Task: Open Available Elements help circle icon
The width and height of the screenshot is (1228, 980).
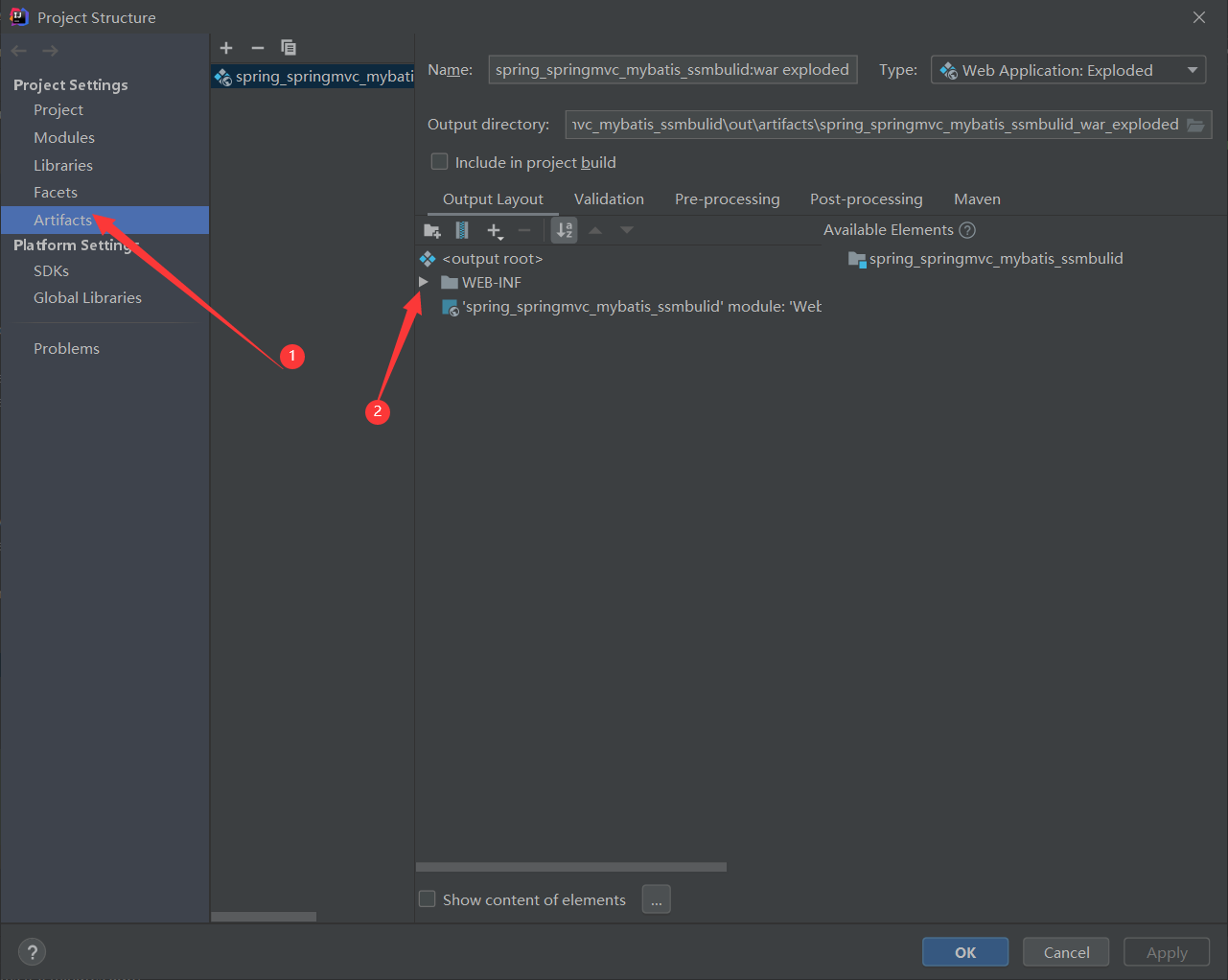Action: (x=967, y=229)
